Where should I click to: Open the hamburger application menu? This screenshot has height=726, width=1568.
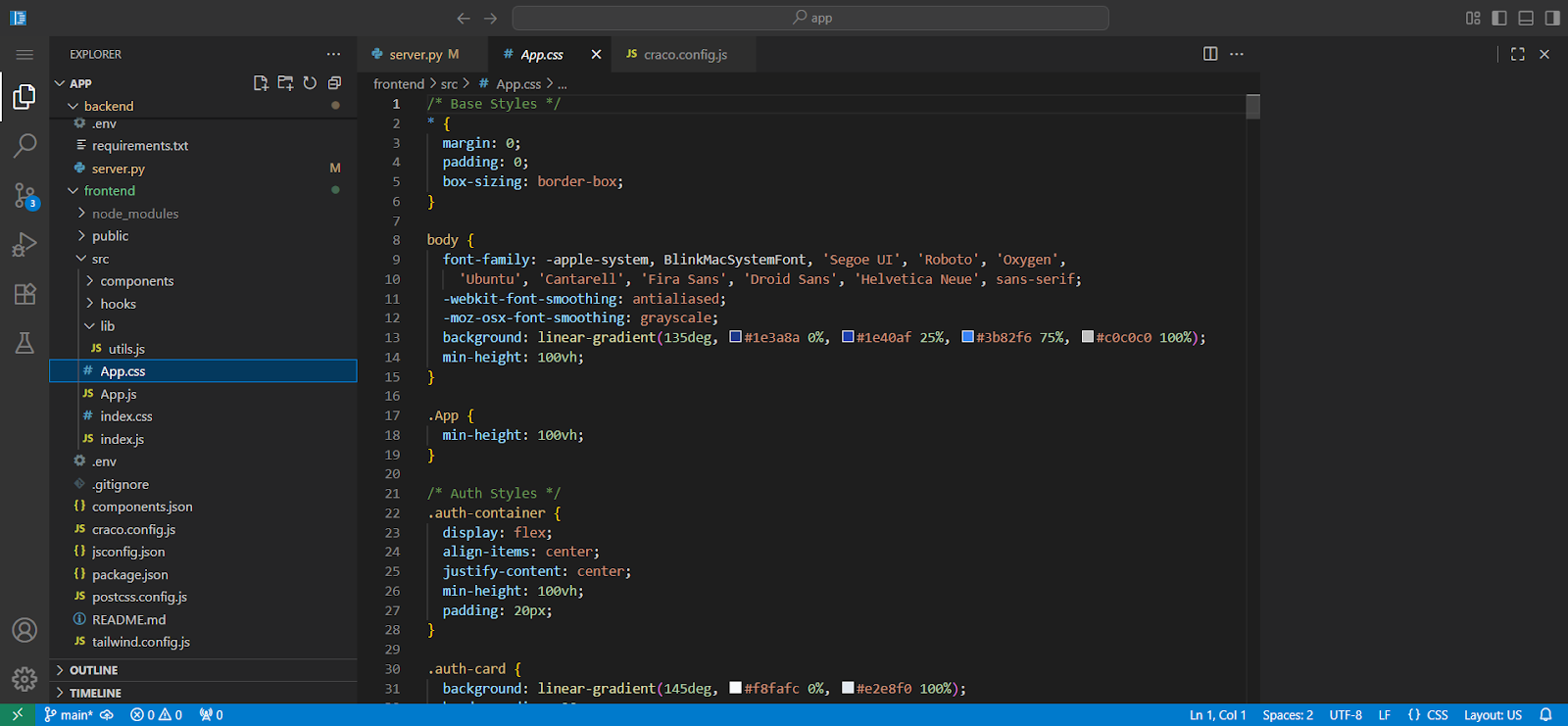(24, 55)
